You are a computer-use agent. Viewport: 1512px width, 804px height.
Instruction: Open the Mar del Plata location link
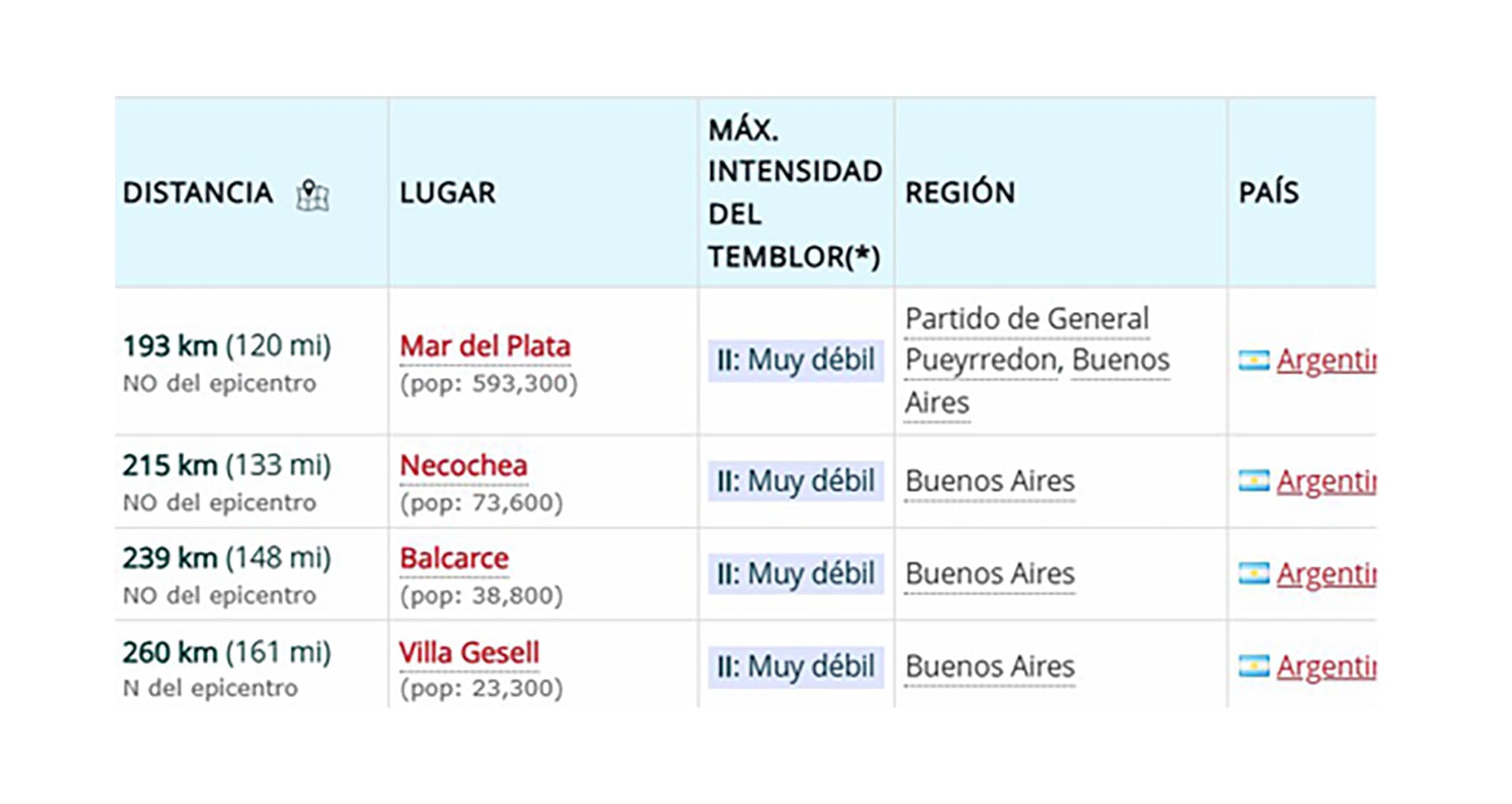484,346
